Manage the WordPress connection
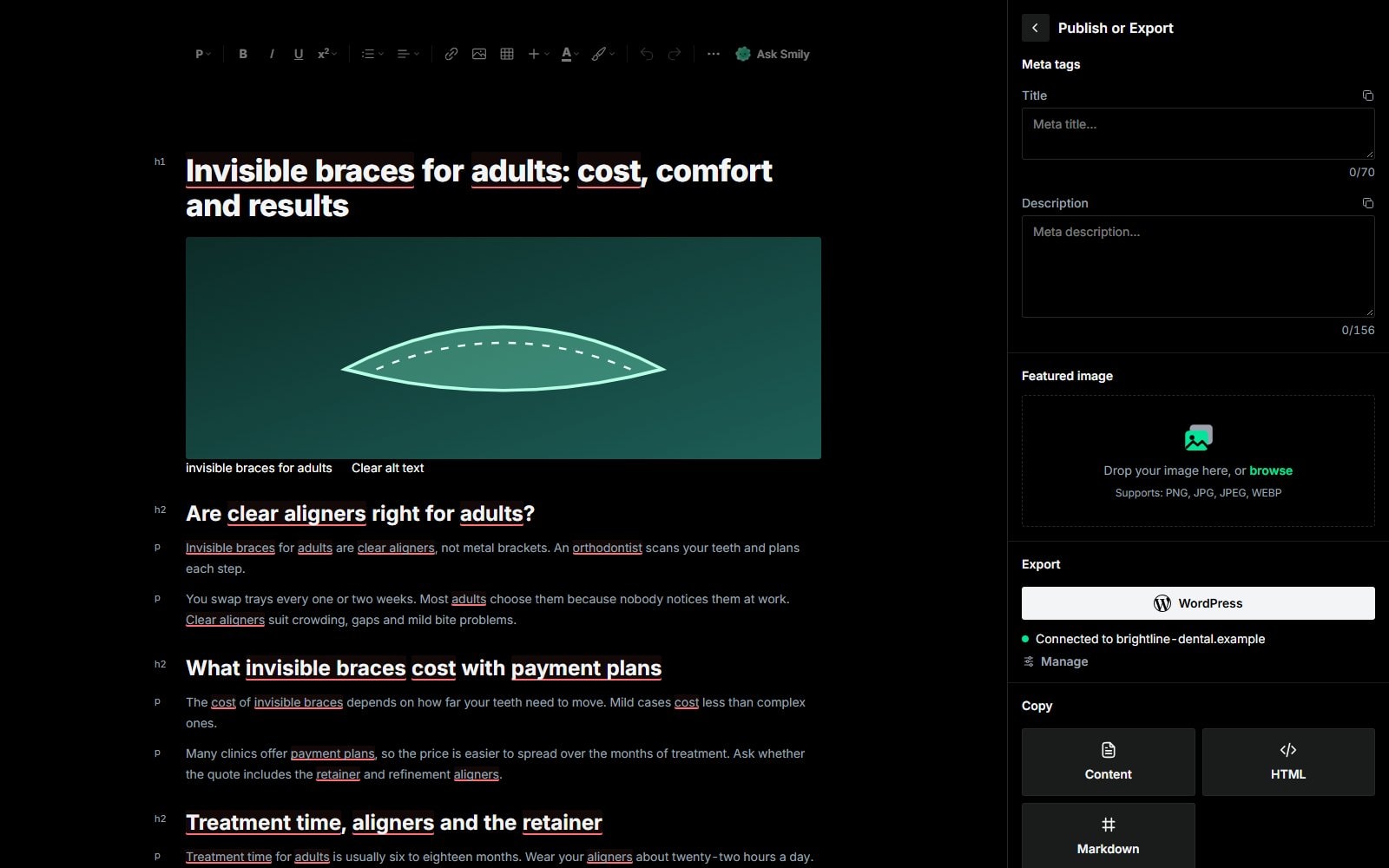The height and width of the screenshot is (868, 1389). click(x=1056, y=661)
